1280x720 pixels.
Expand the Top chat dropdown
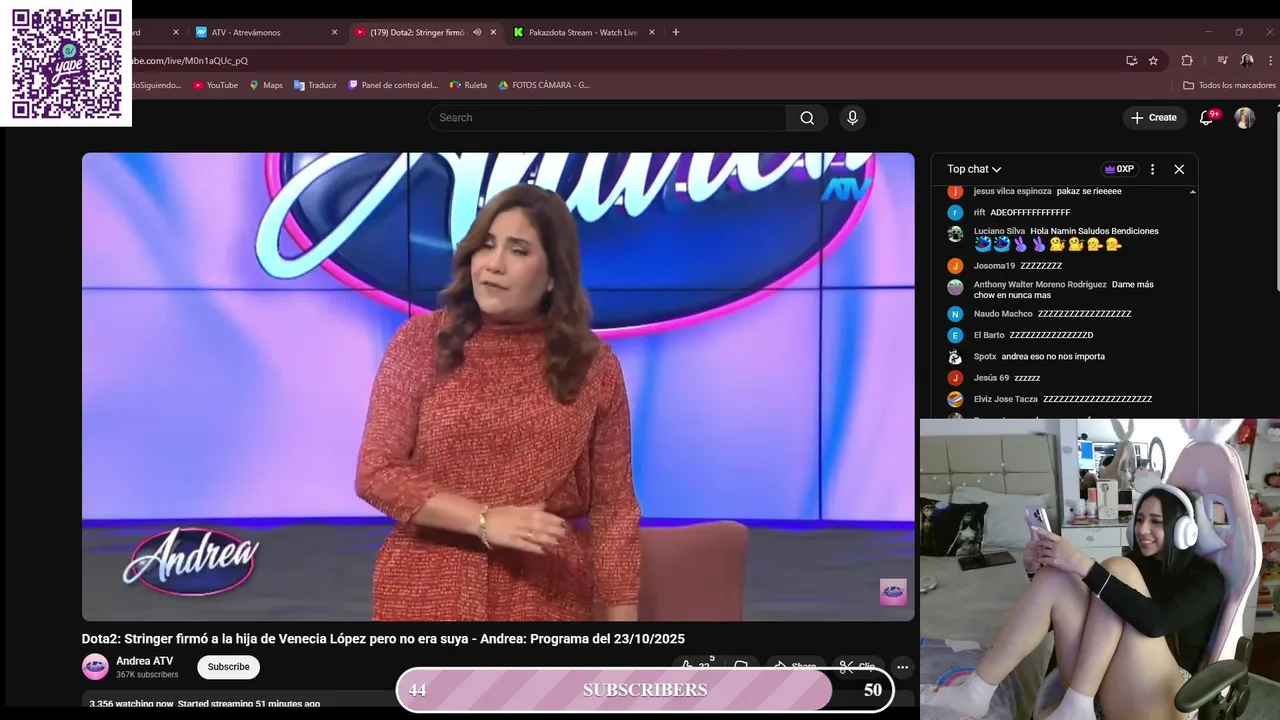[x=974, y=169]
